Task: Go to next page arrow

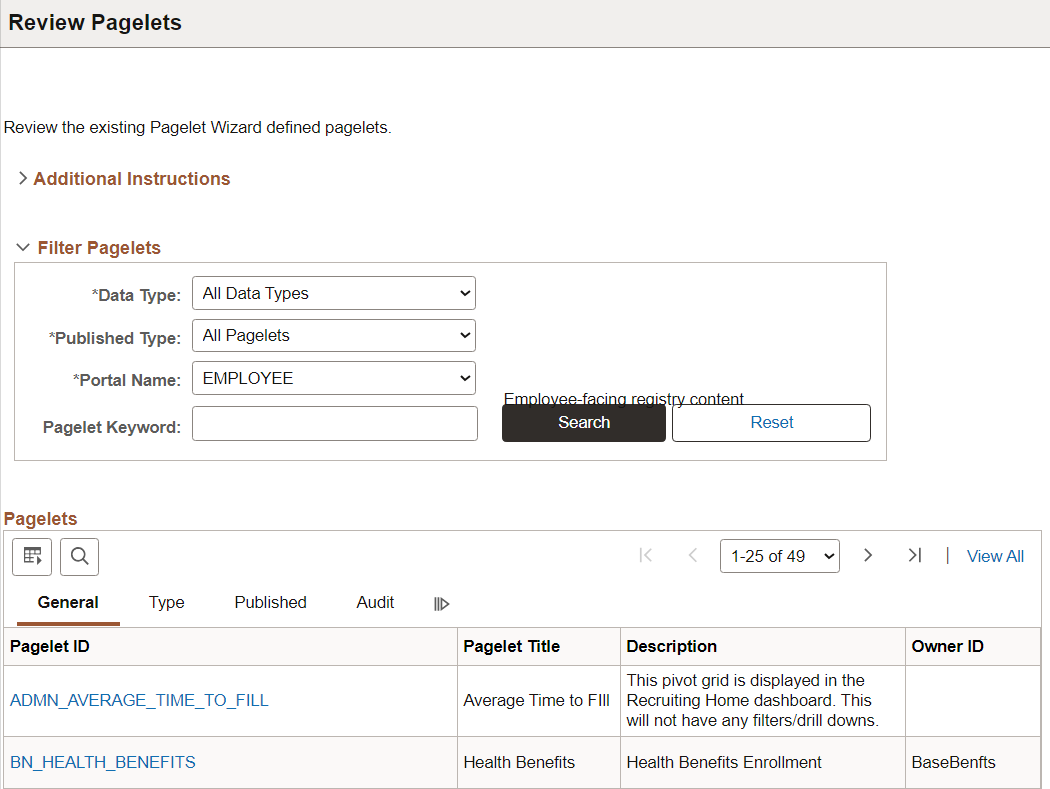Action: tap(868, 555)
